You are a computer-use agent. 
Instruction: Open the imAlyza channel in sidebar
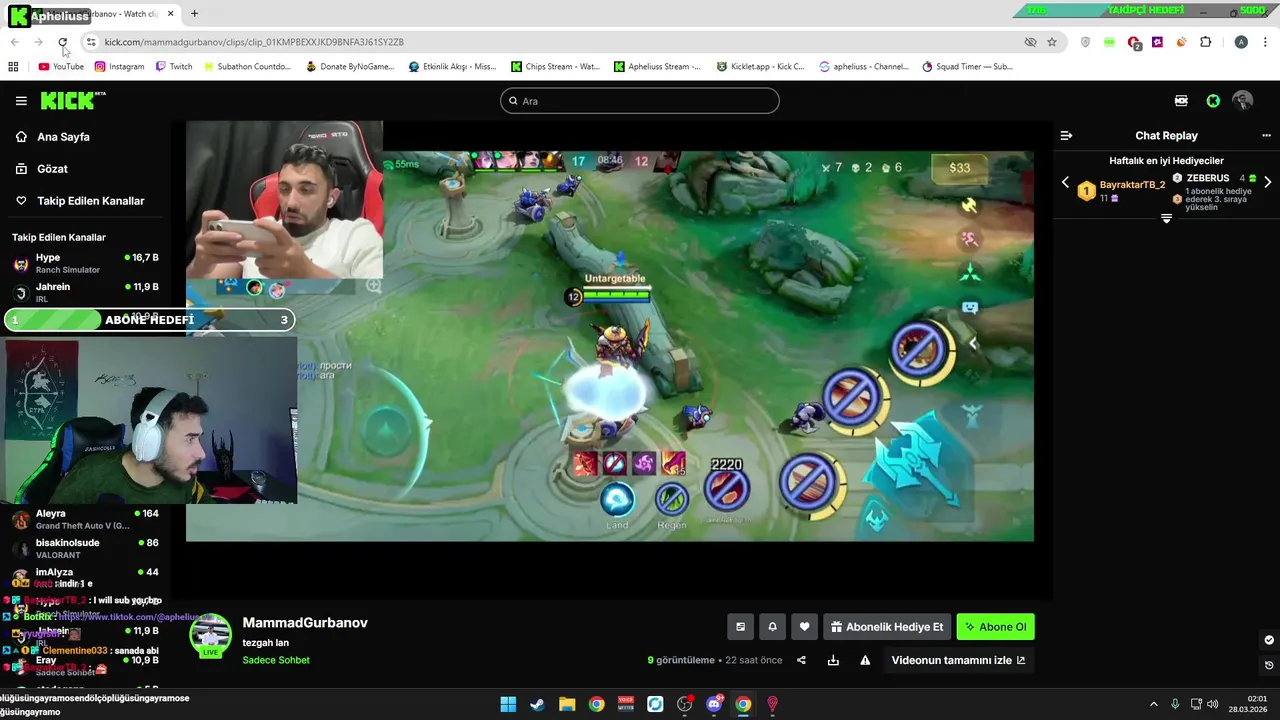(x=85, y=573)
